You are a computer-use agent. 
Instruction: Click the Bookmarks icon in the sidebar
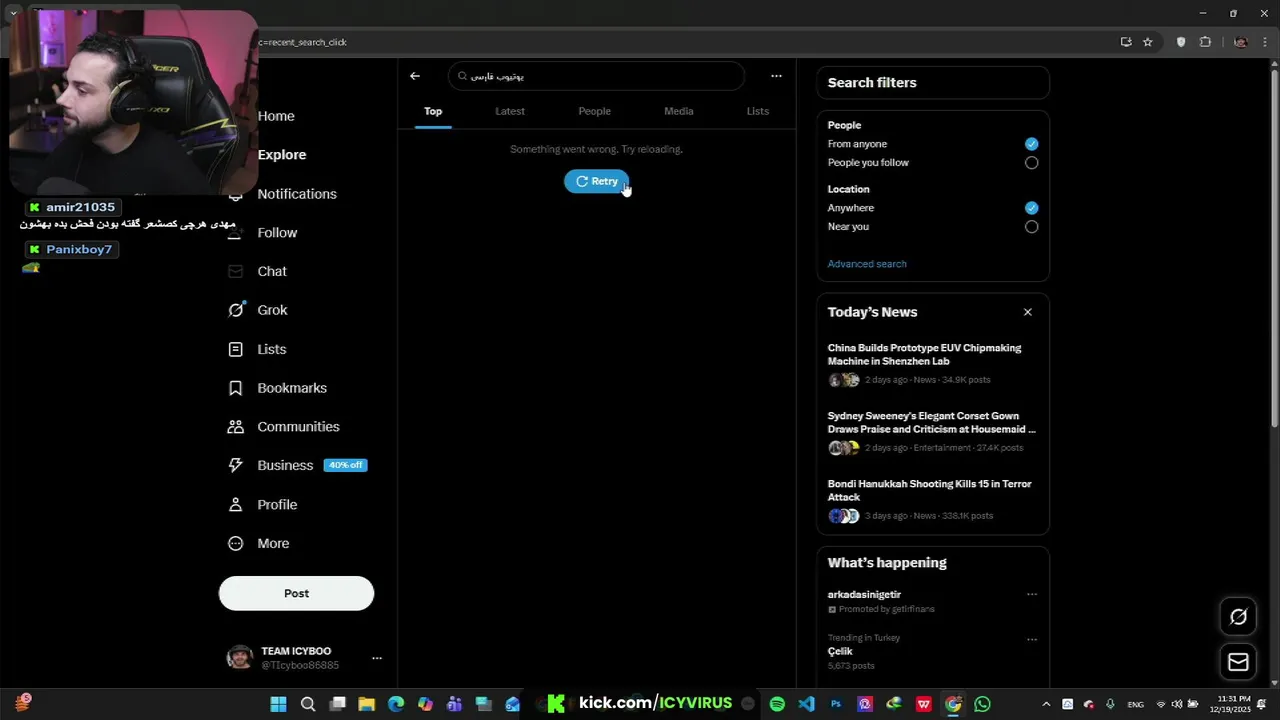(236, 388)
